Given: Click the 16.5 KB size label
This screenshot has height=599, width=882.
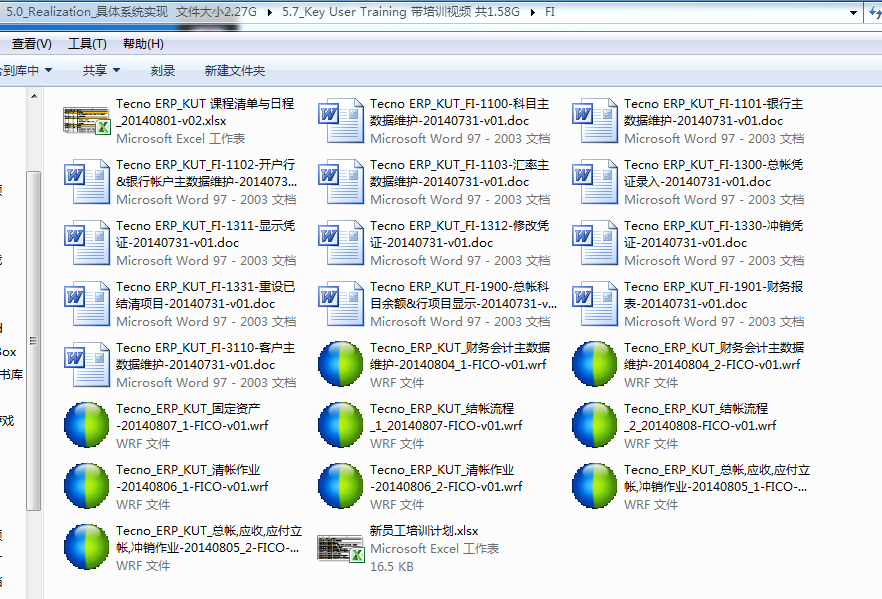Looking at the screenshot, I should pos(392,567).
